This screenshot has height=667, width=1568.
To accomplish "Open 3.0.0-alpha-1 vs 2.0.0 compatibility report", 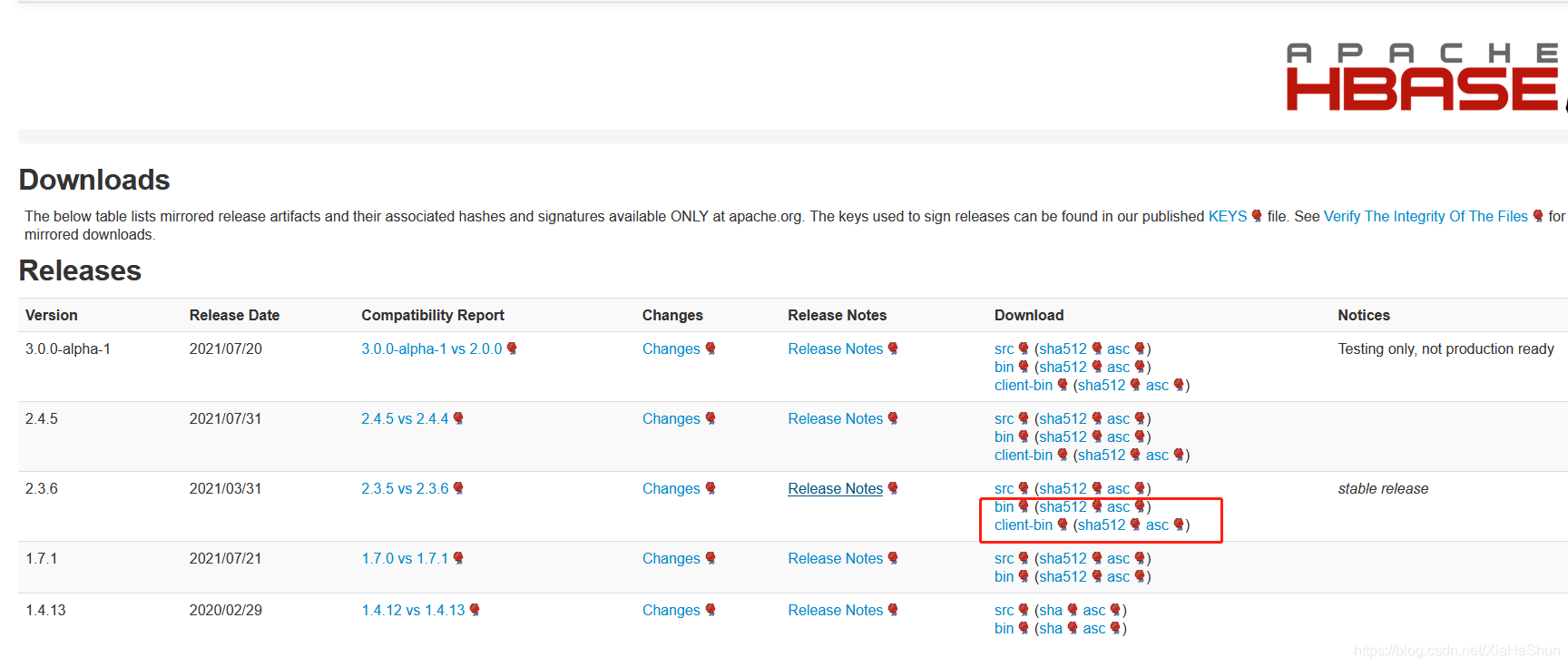I will click(431, 348).
